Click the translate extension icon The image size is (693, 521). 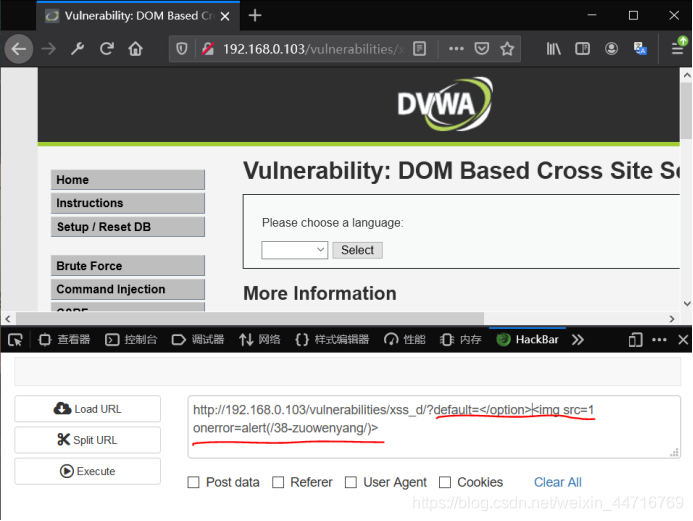640,49
